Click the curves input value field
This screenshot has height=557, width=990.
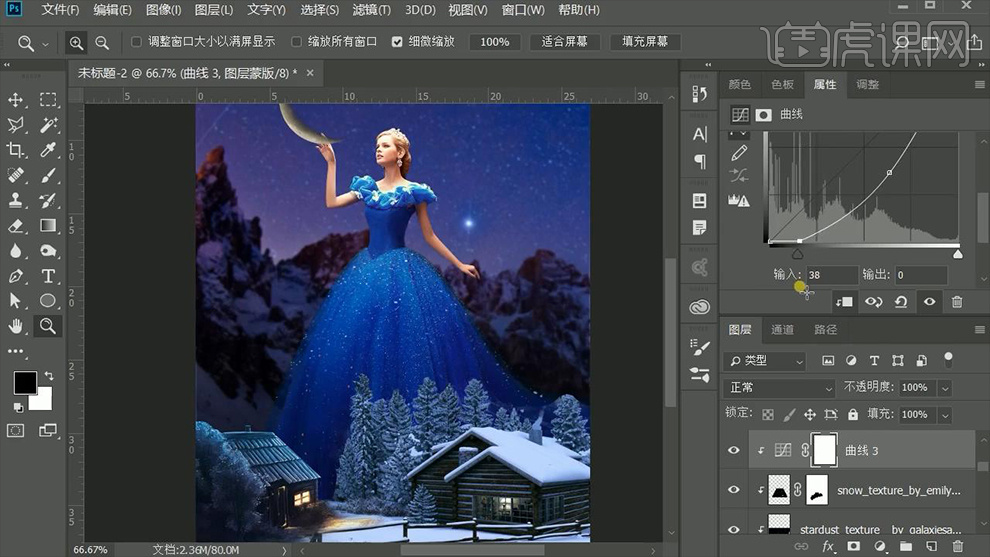pos(832,275)
